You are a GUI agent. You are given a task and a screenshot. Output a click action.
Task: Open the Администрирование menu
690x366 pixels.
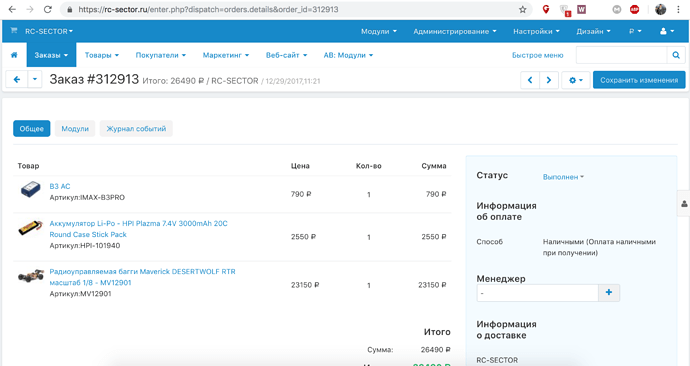click(x=455, y=31)
